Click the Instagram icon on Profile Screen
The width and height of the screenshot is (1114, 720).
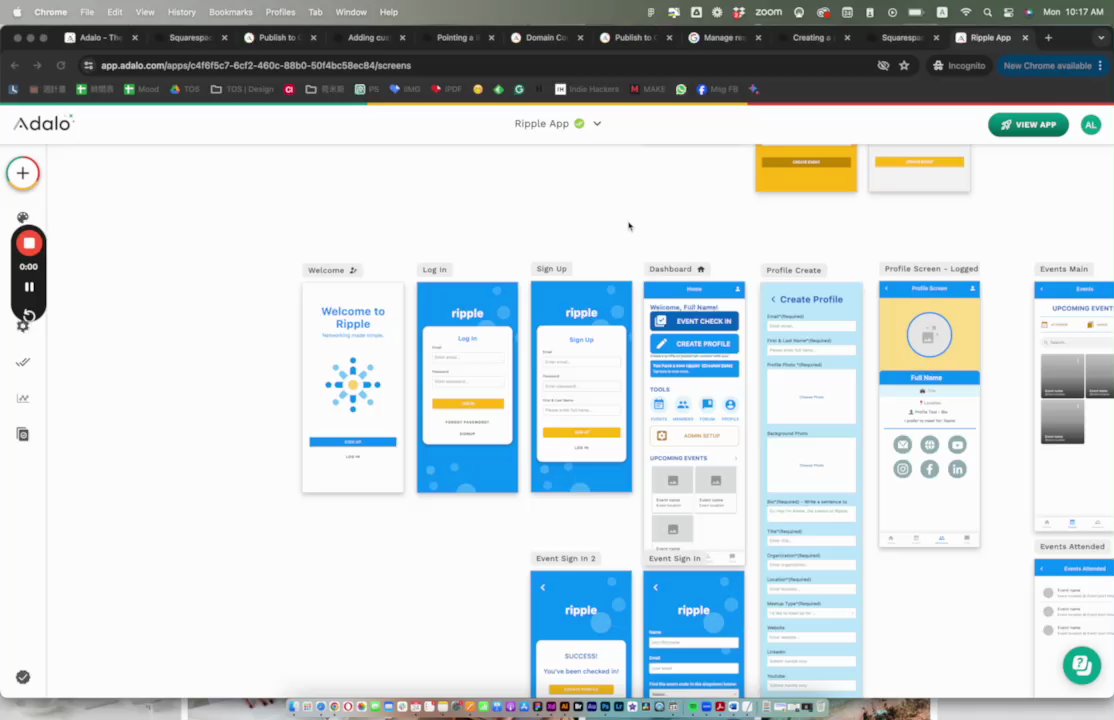(902, 469)
